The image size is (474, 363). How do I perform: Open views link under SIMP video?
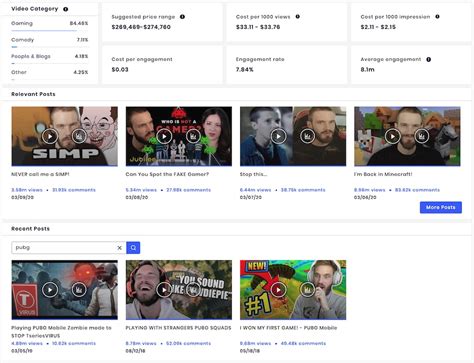pos(27,190)
